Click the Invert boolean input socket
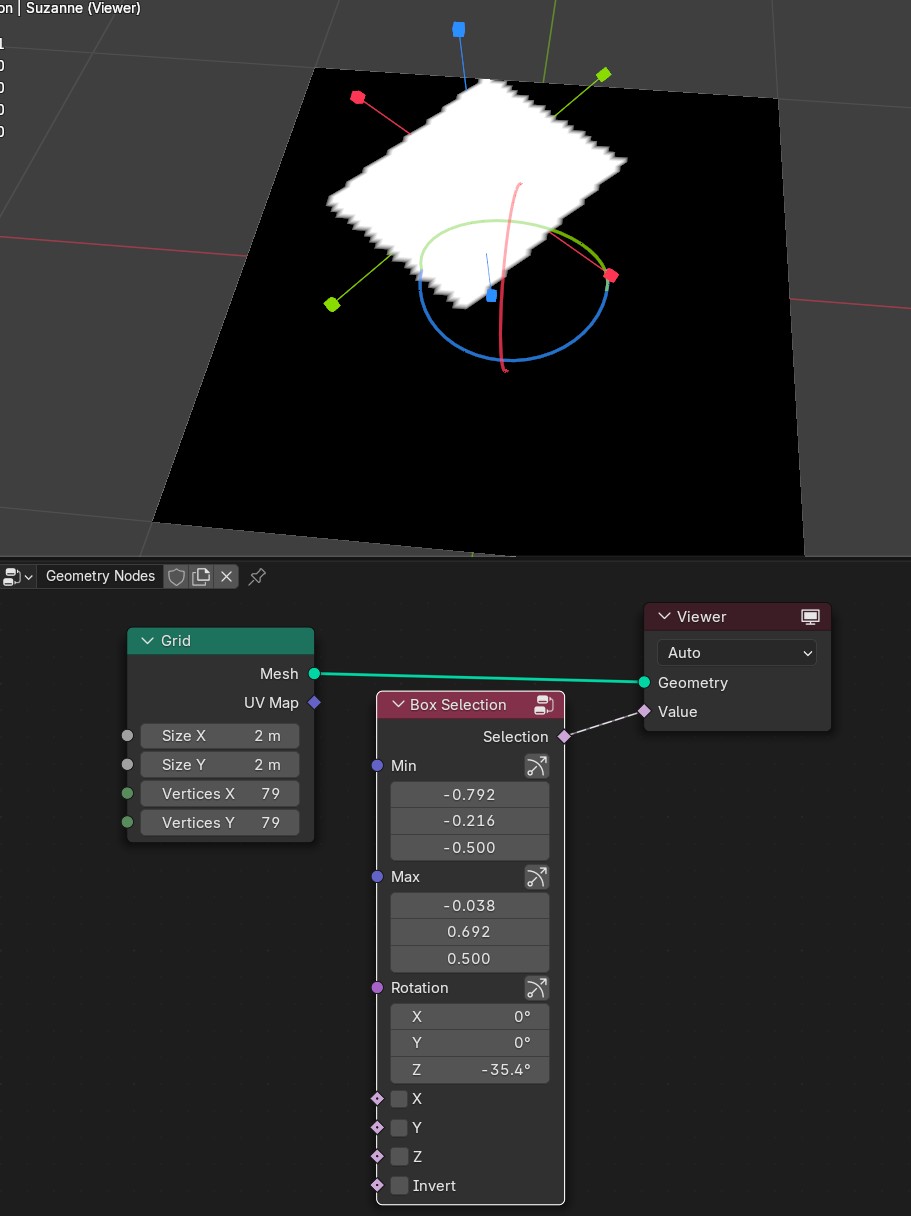Screen dimensions: 911x1216 click(377, 1186)
